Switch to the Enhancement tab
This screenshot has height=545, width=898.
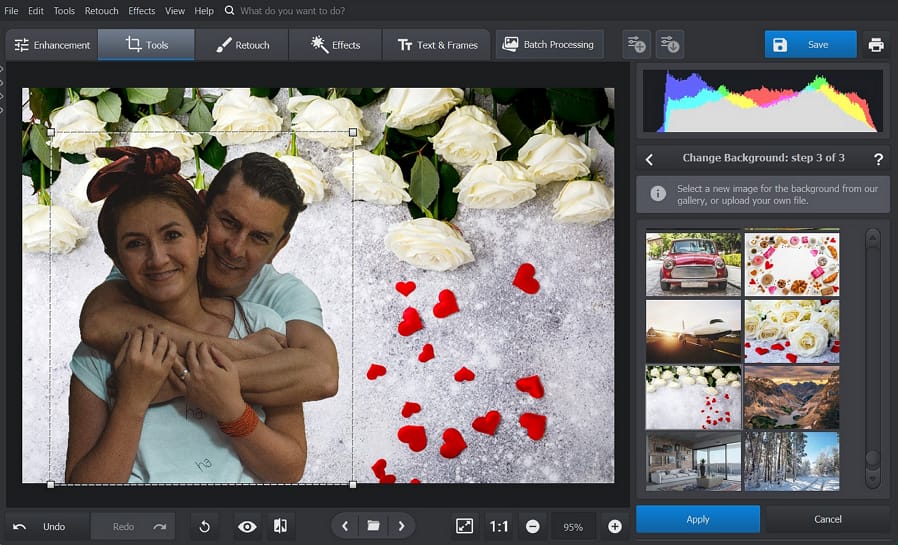[52, 45]
